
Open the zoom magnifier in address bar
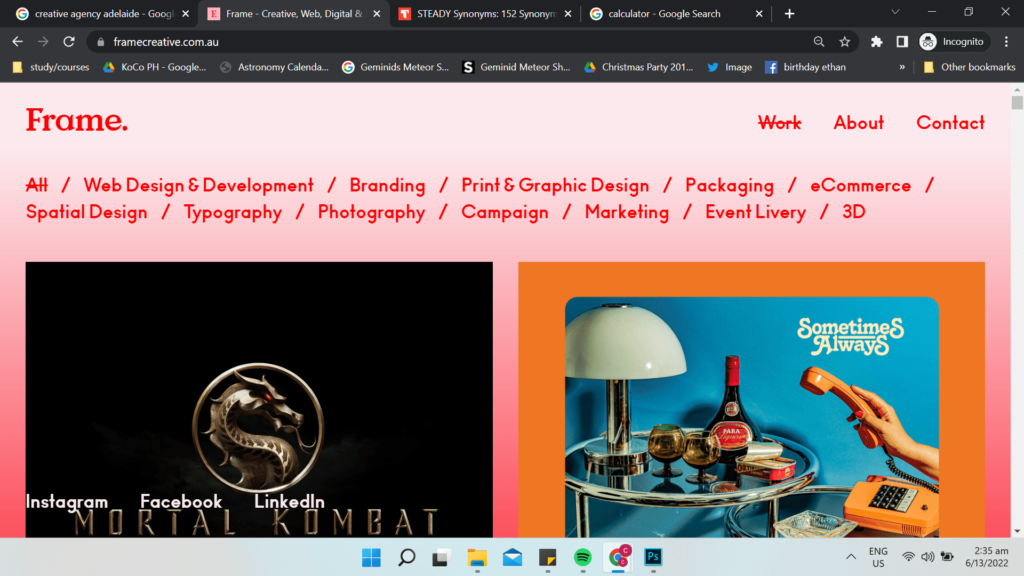818,42
